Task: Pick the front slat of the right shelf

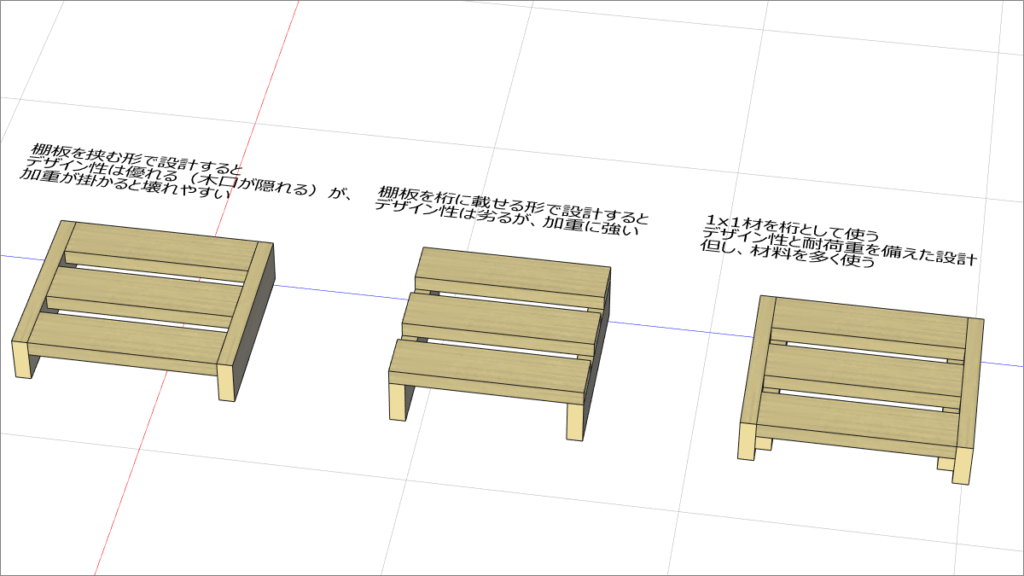Action: (855, 418)
